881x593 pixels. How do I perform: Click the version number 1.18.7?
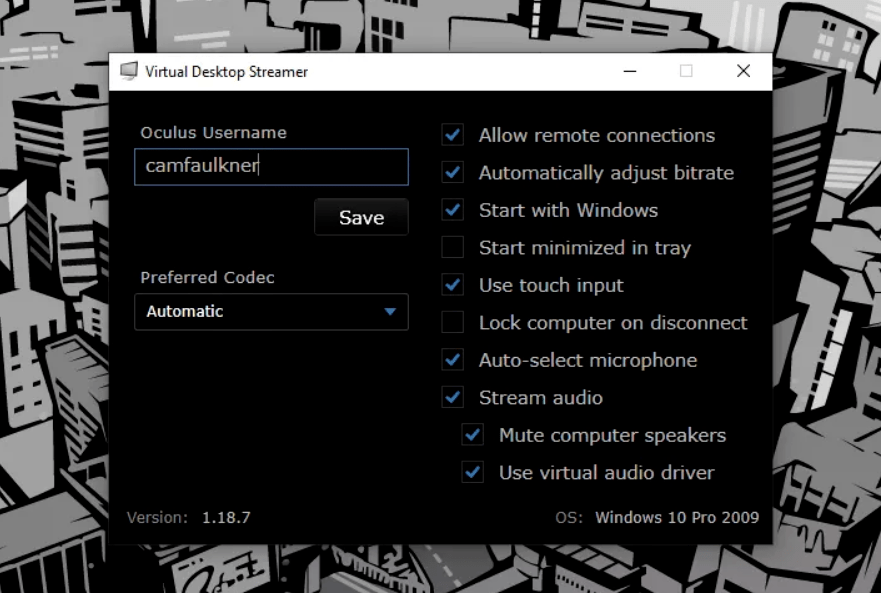pyautogui.click(x=226, y=517)
